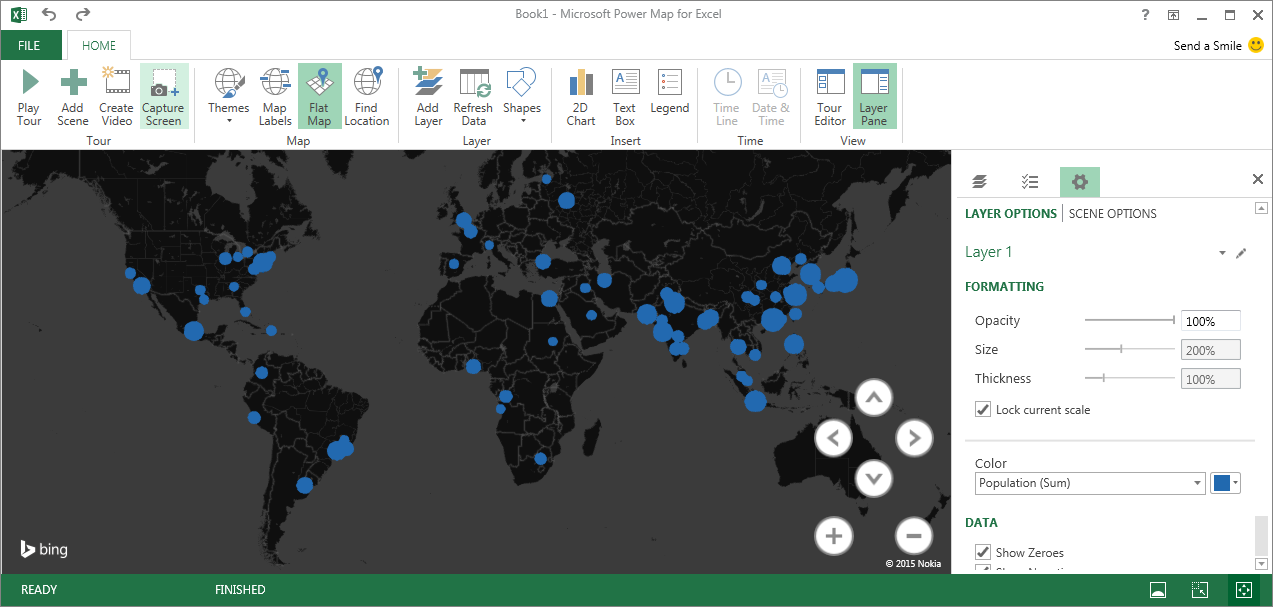Zoom in with the plus button

tap(834, 535)
